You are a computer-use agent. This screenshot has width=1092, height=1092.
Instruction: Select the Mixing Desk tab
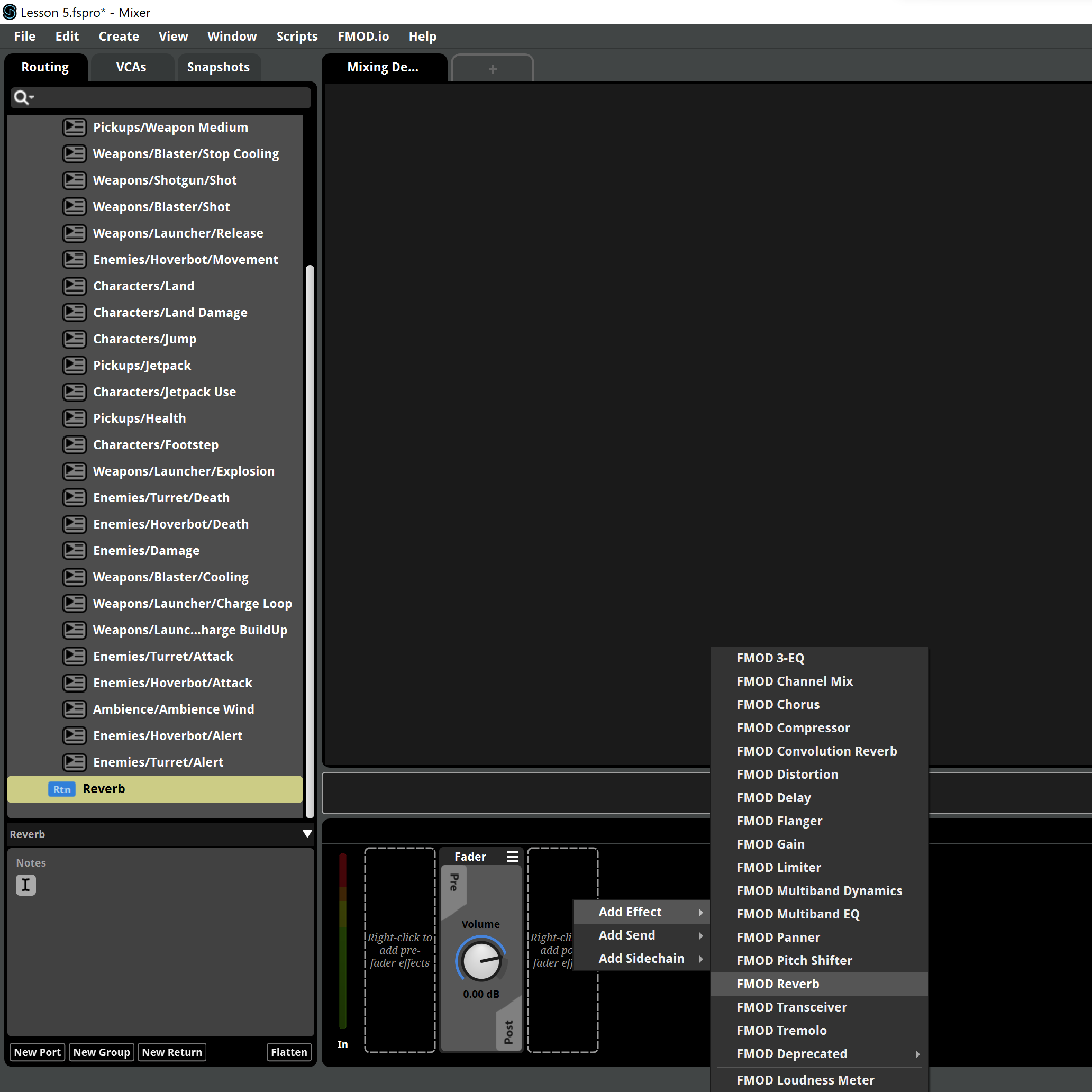383,67
